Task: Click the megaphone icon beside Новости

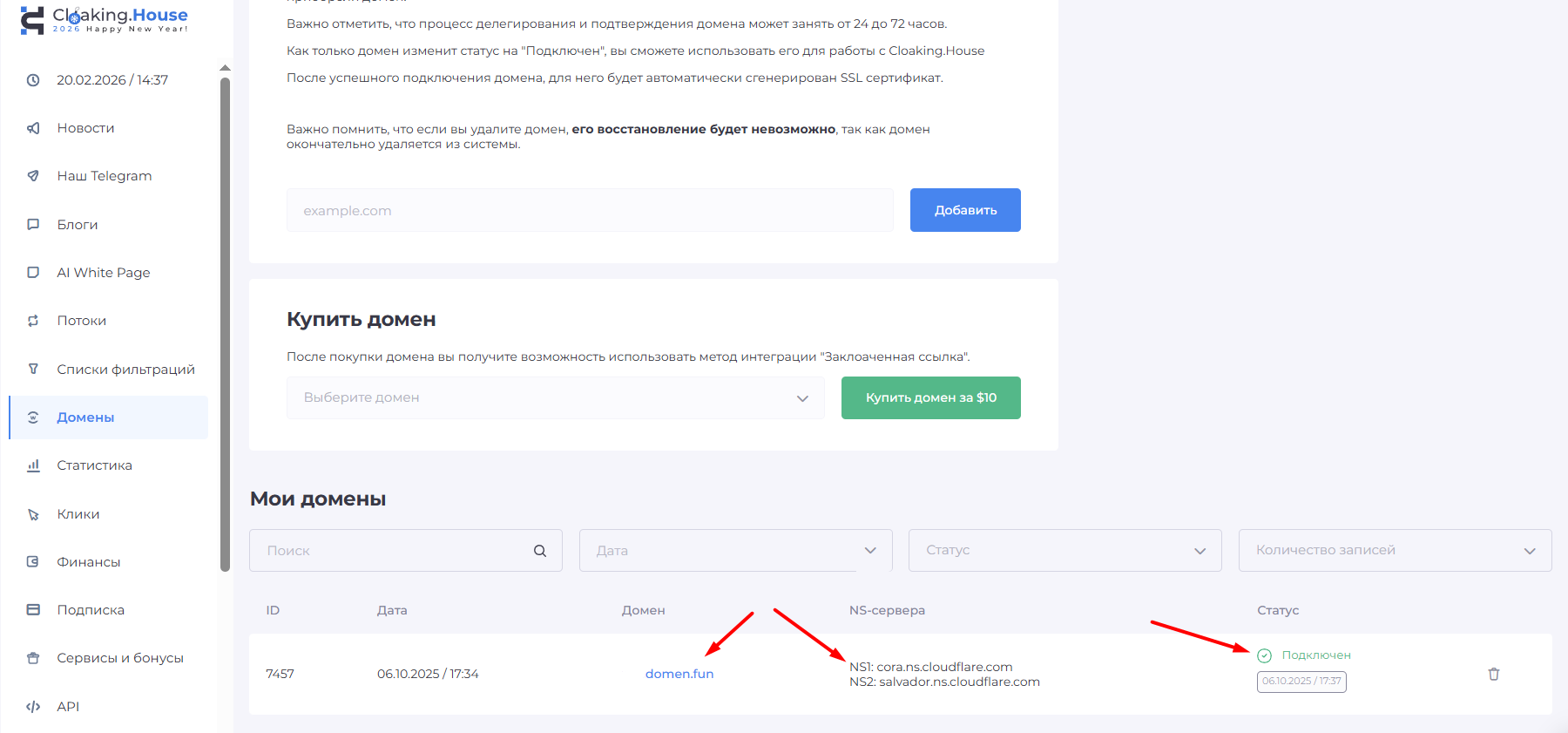Action: (33, 128)
